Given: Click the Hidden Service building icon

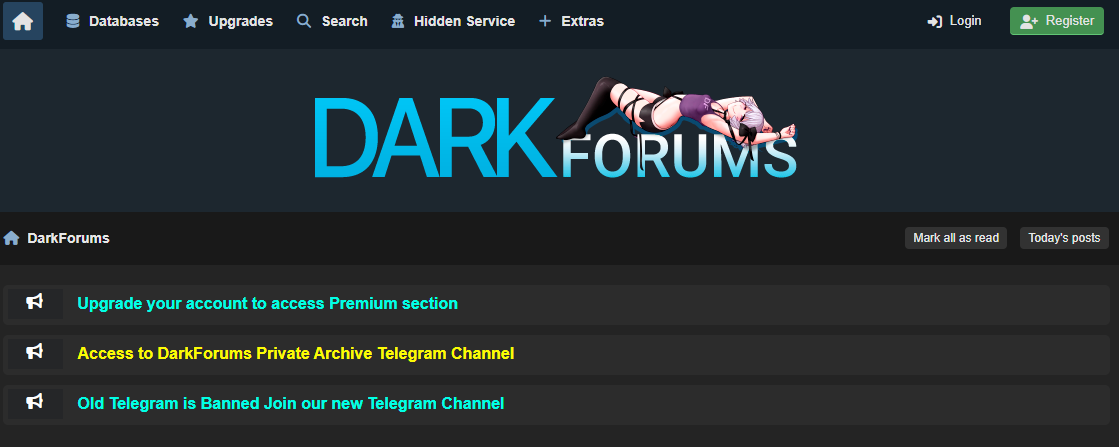Looking at the screenshot, I should point(398,21).
